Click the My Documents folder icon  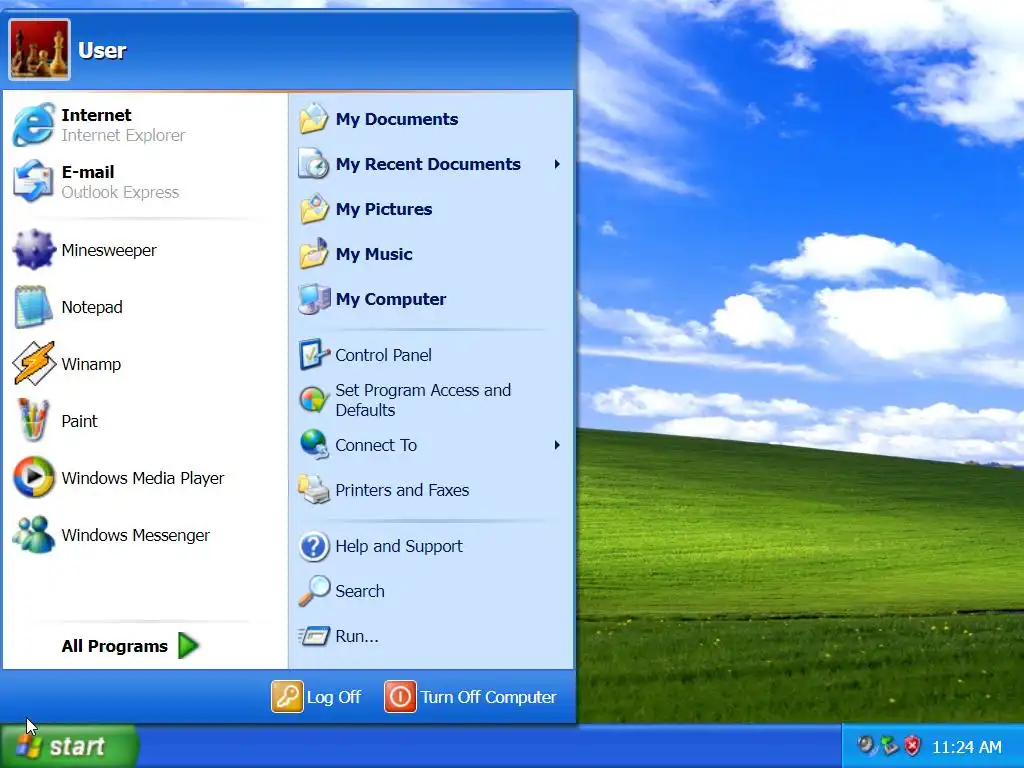pos(313,119)
